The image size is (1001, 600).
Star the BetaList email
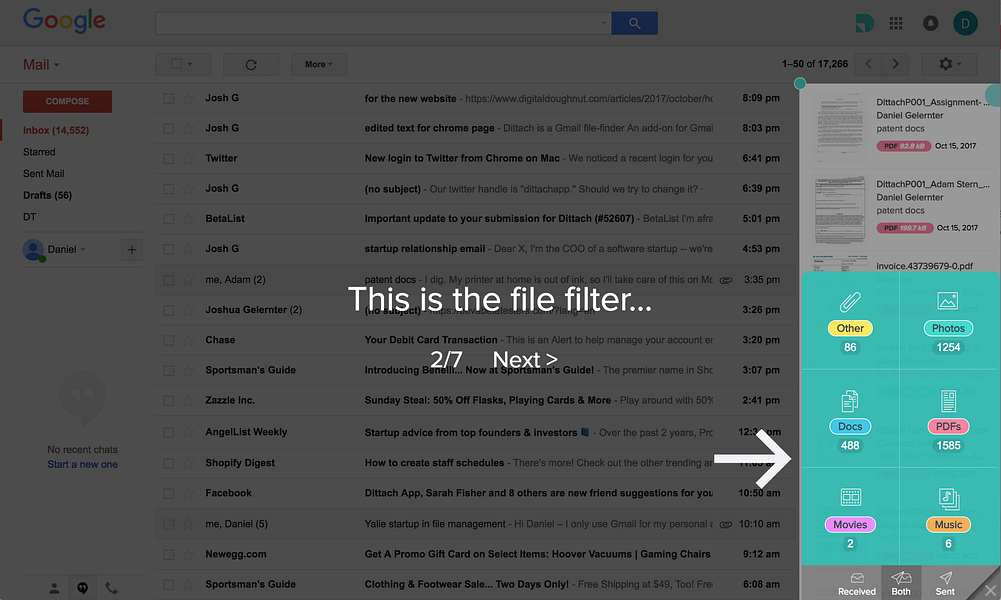(188, 219)
